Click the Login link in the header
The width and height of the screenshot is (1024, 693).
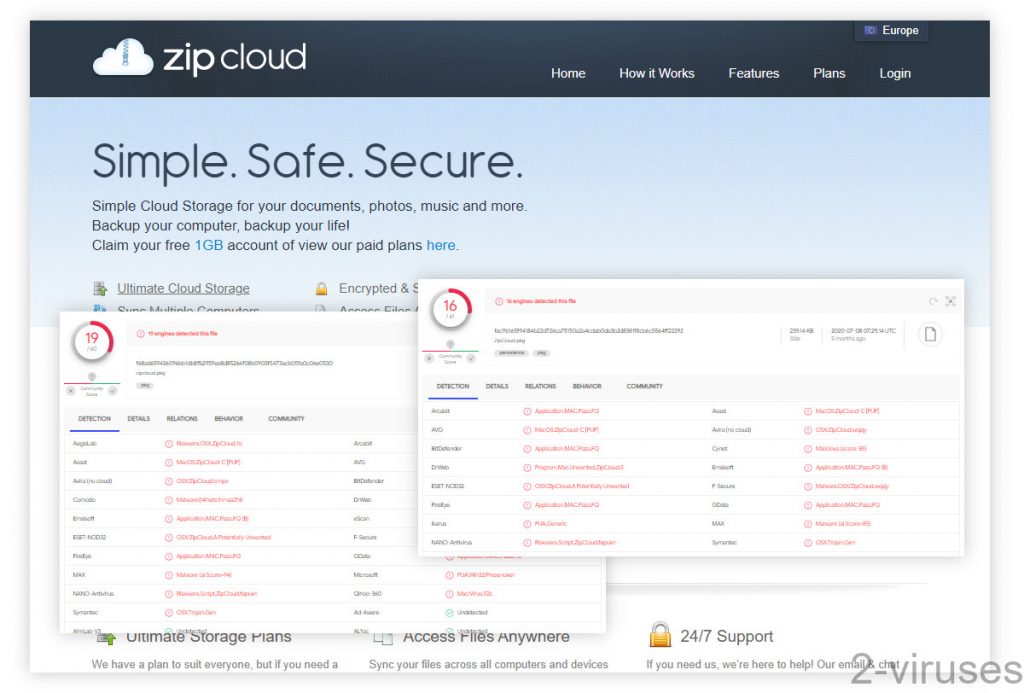(895, 73)
